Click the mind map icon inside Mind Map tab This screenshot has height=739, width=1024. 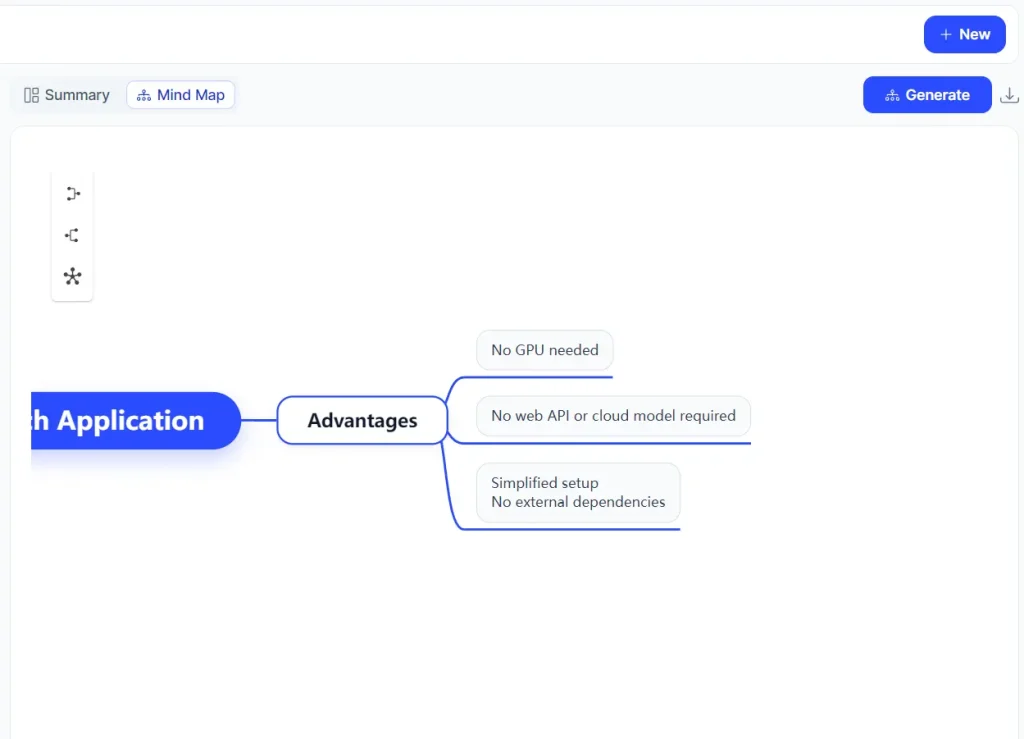click(x=143, y=94)
